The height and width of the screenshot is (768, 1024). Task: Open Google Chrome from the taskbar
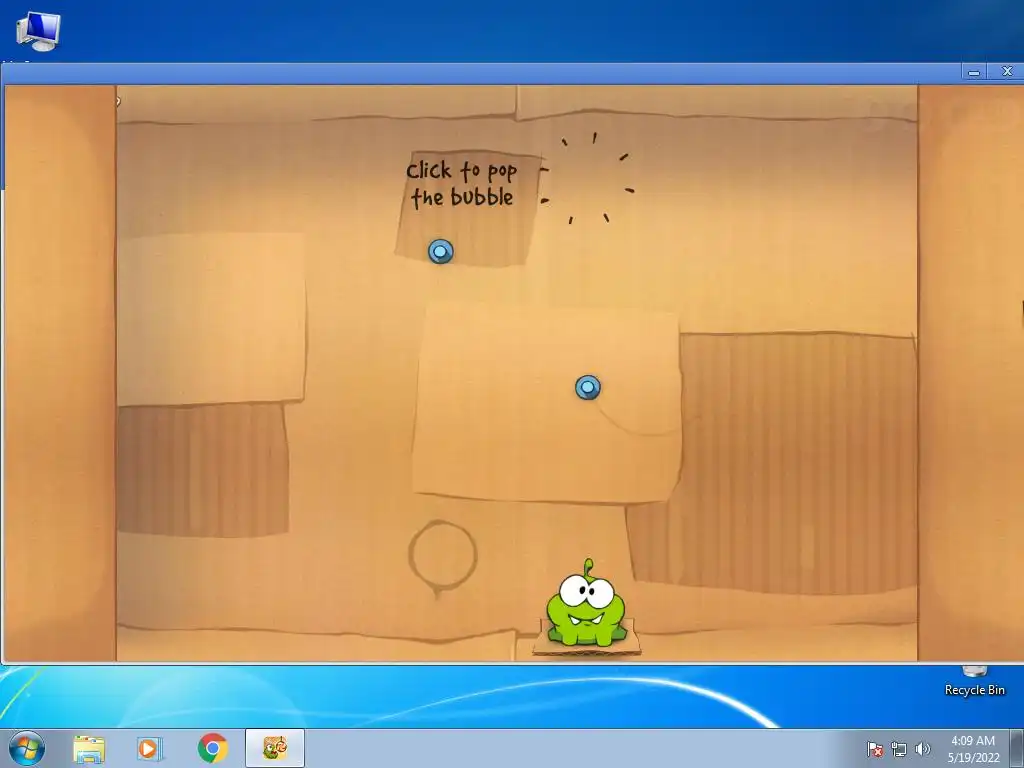pyautogui.click(x=212, y=748)
